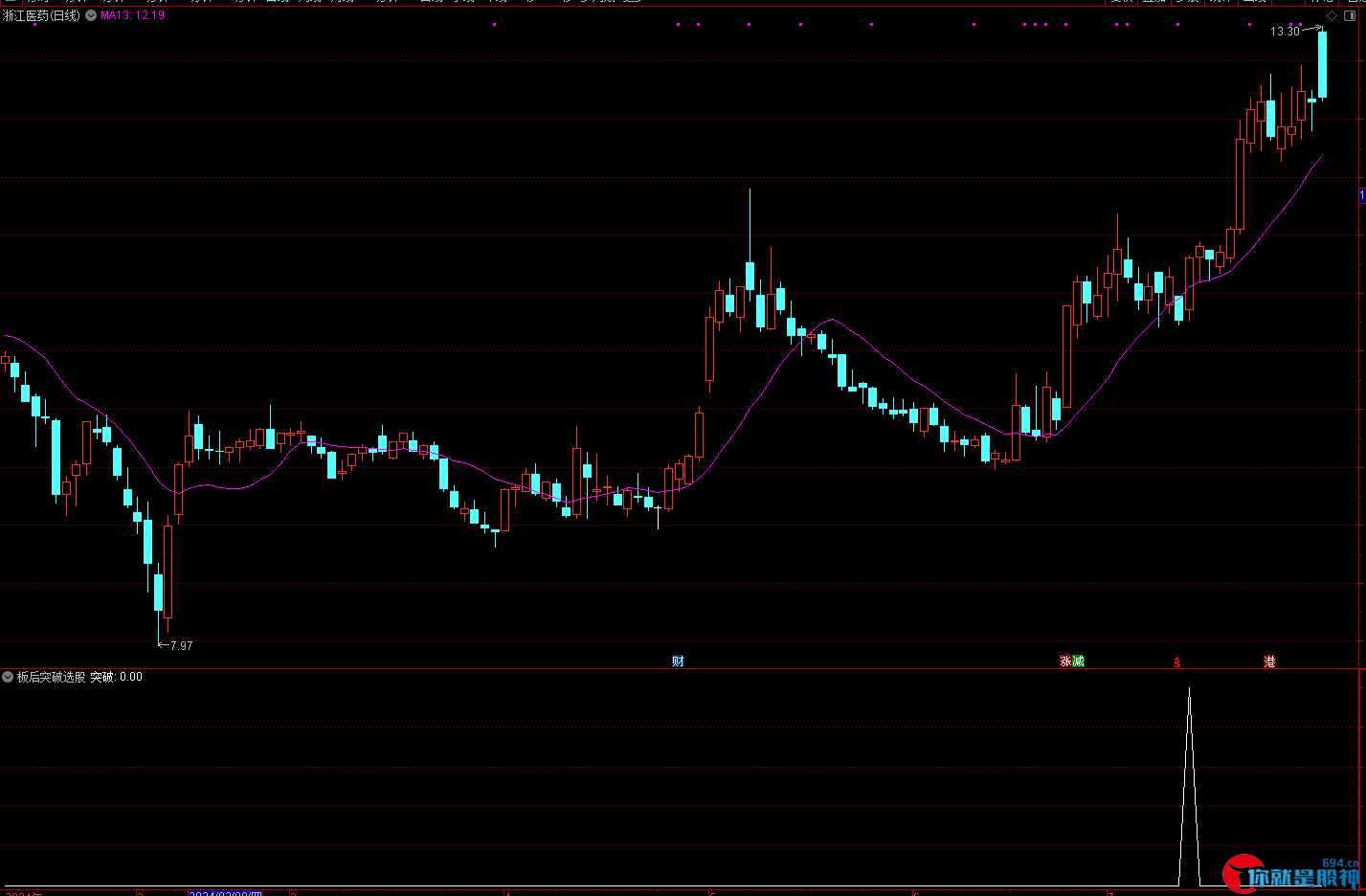This screenshot has height=896, width=1366.
Task: Open the 港 event marker below chart
Action: (1269, 661)
